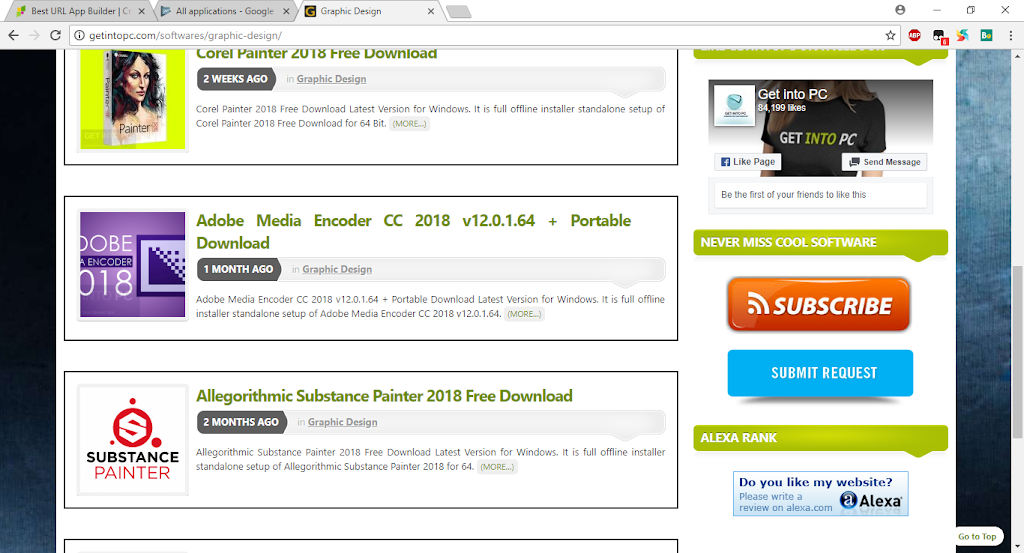Click the Facebook Send Message button
The image size is (1024, 553).
[x=884, y=162]
